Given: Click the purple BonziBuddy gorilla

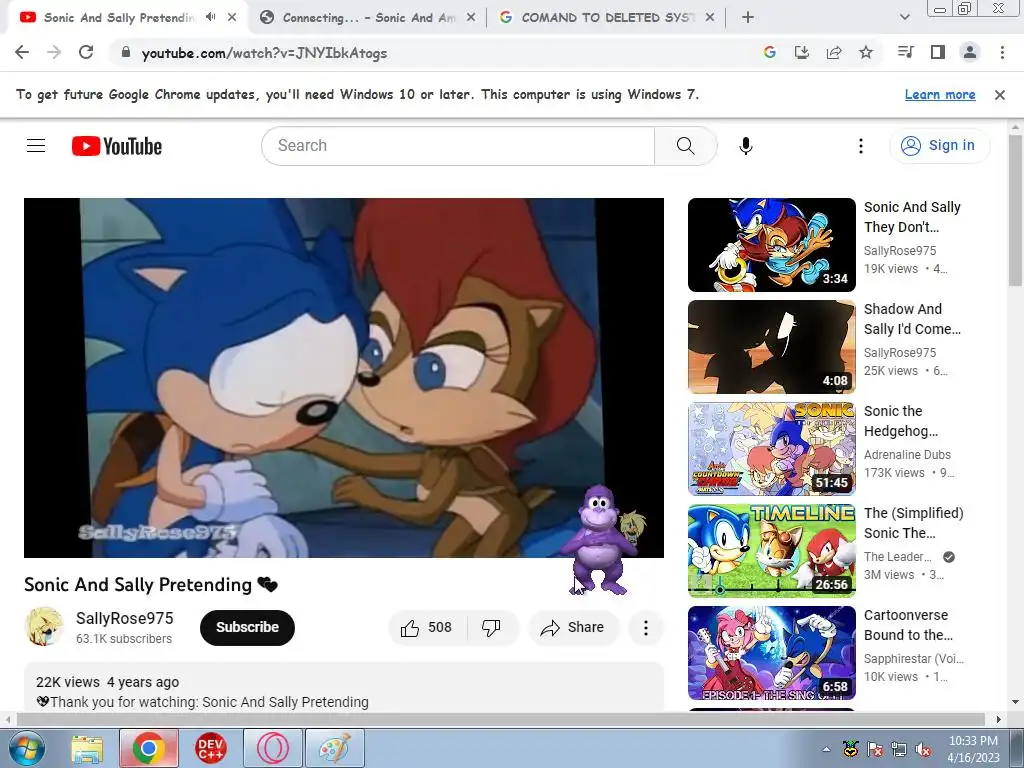Looking at the screenshot, I should (x=598, y=539).
